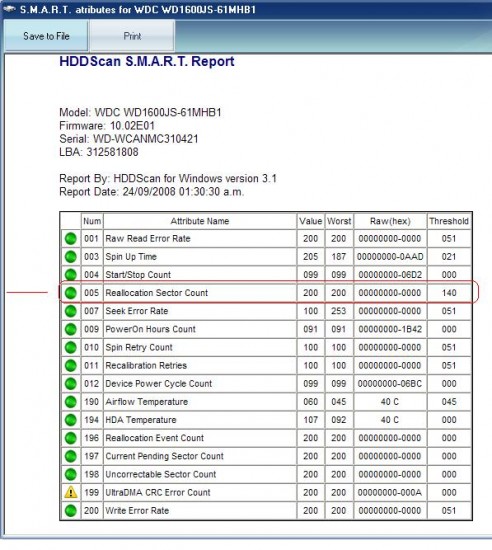
Task: Select the PowerOn Hours Count attribute name
Action: pyautogui.click(x=150, y=329)
